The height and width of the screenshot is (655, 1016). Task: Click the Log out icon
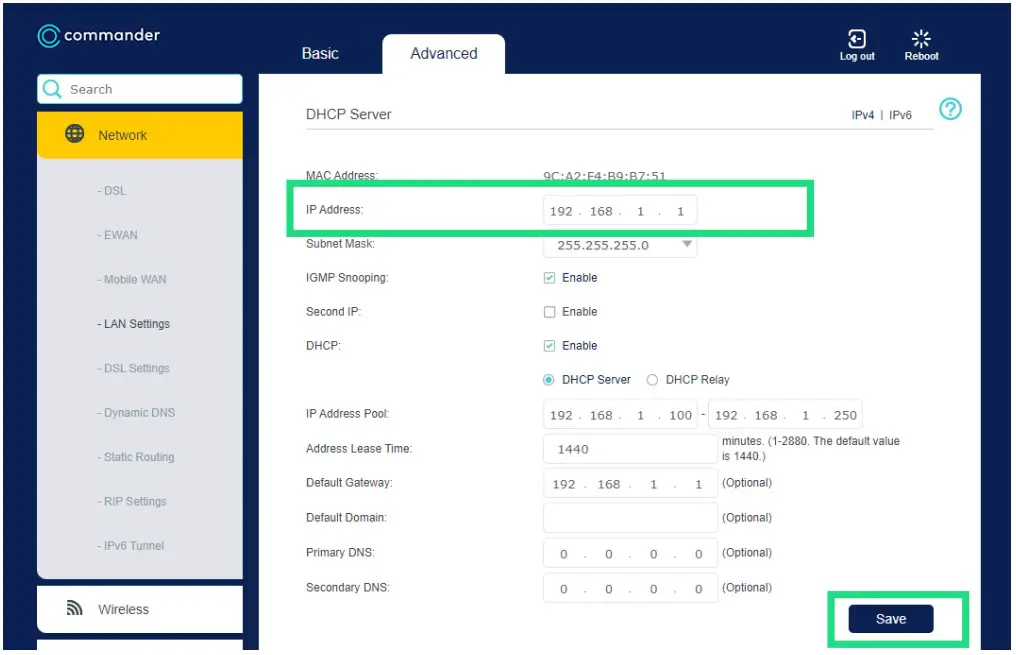pos(857,37)
